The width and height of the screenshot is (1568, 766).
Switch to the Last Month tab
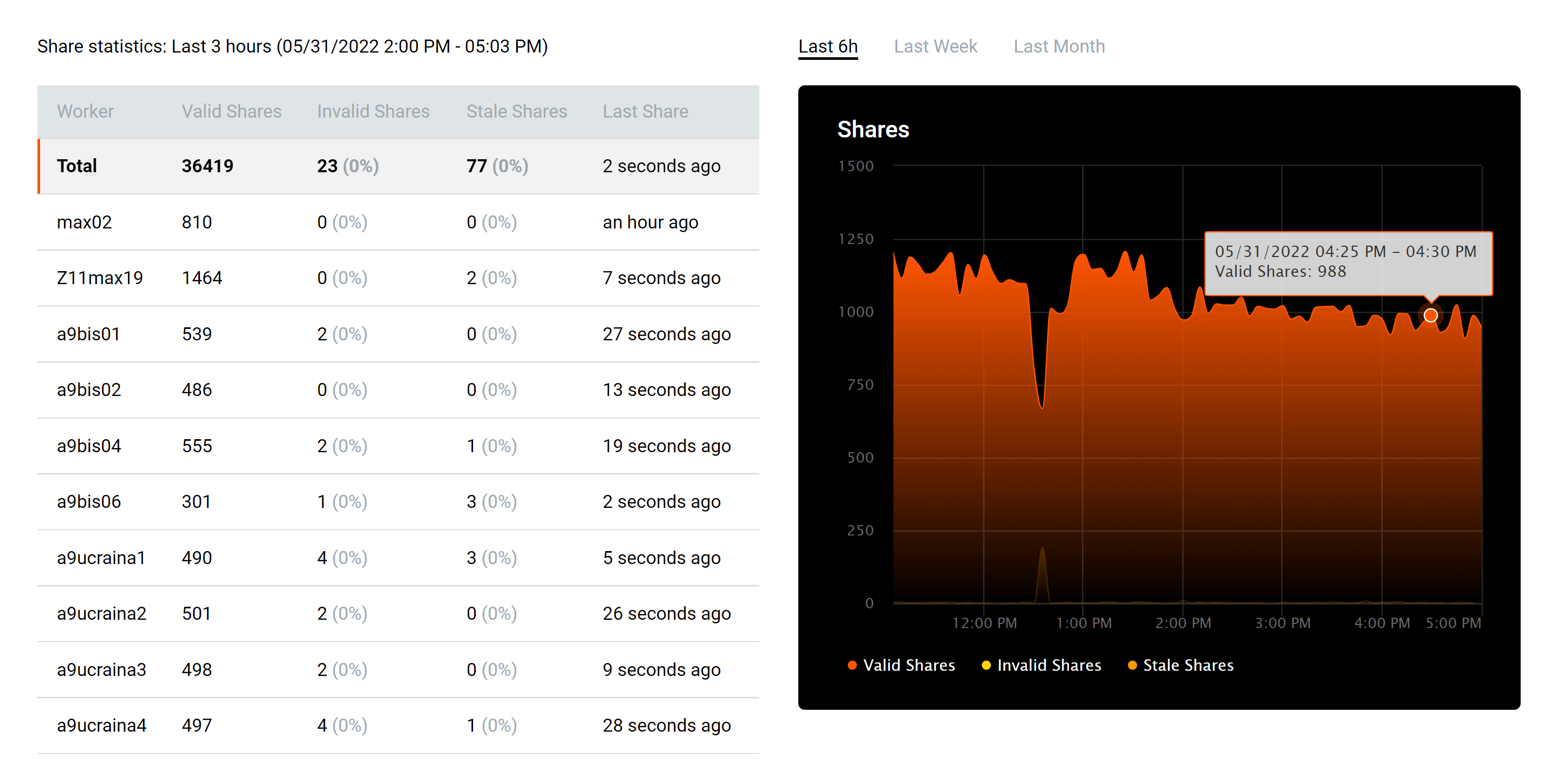[1059, 46]
